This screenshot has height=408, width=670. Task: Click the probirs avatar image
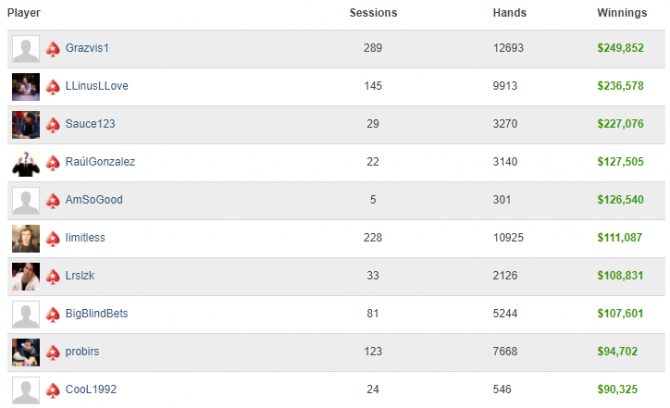pyautogui.click(x=26, y=352)
